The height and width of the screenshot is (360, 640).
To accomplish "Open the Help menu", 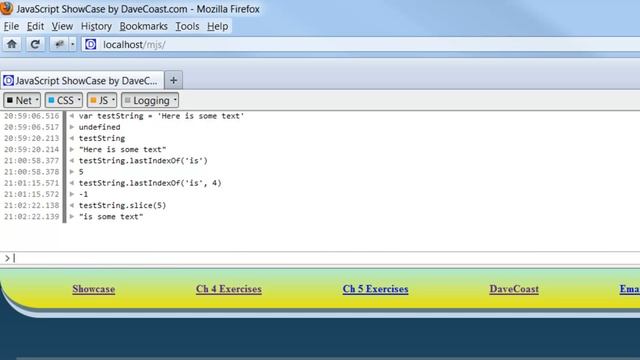I will click(217, 26).
